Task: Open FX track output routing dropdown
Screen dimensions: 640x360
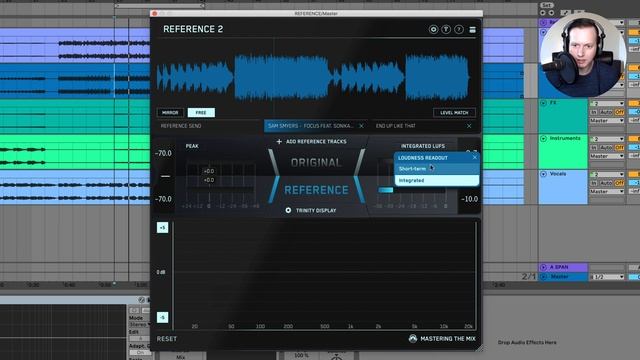Action: (607, 121)
